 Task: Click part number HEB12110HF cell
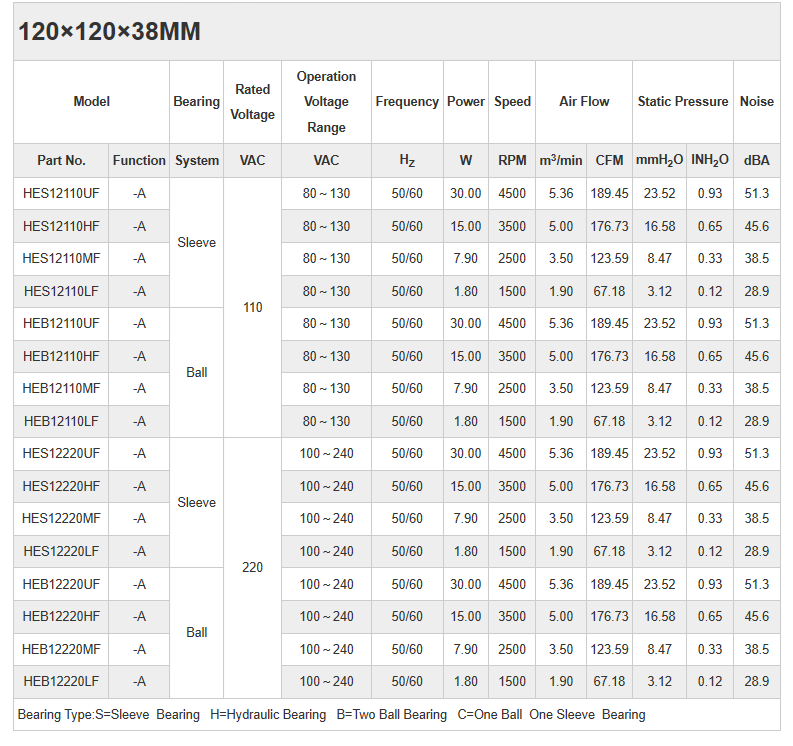tap(61, 356)
